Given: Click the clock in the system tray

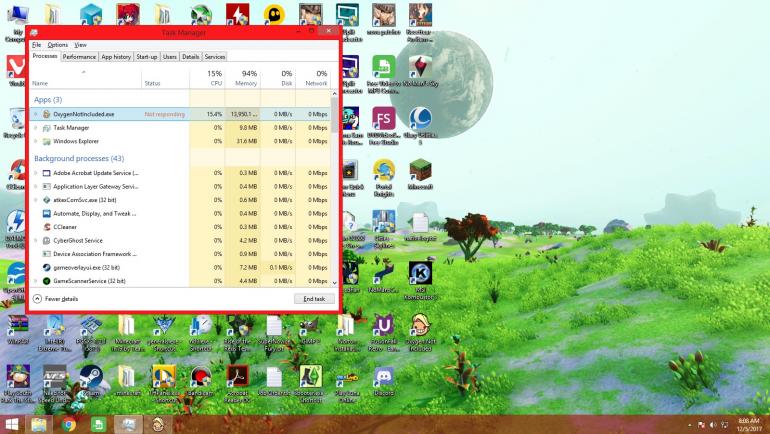Looking at the screenshot, I should 749,425.
